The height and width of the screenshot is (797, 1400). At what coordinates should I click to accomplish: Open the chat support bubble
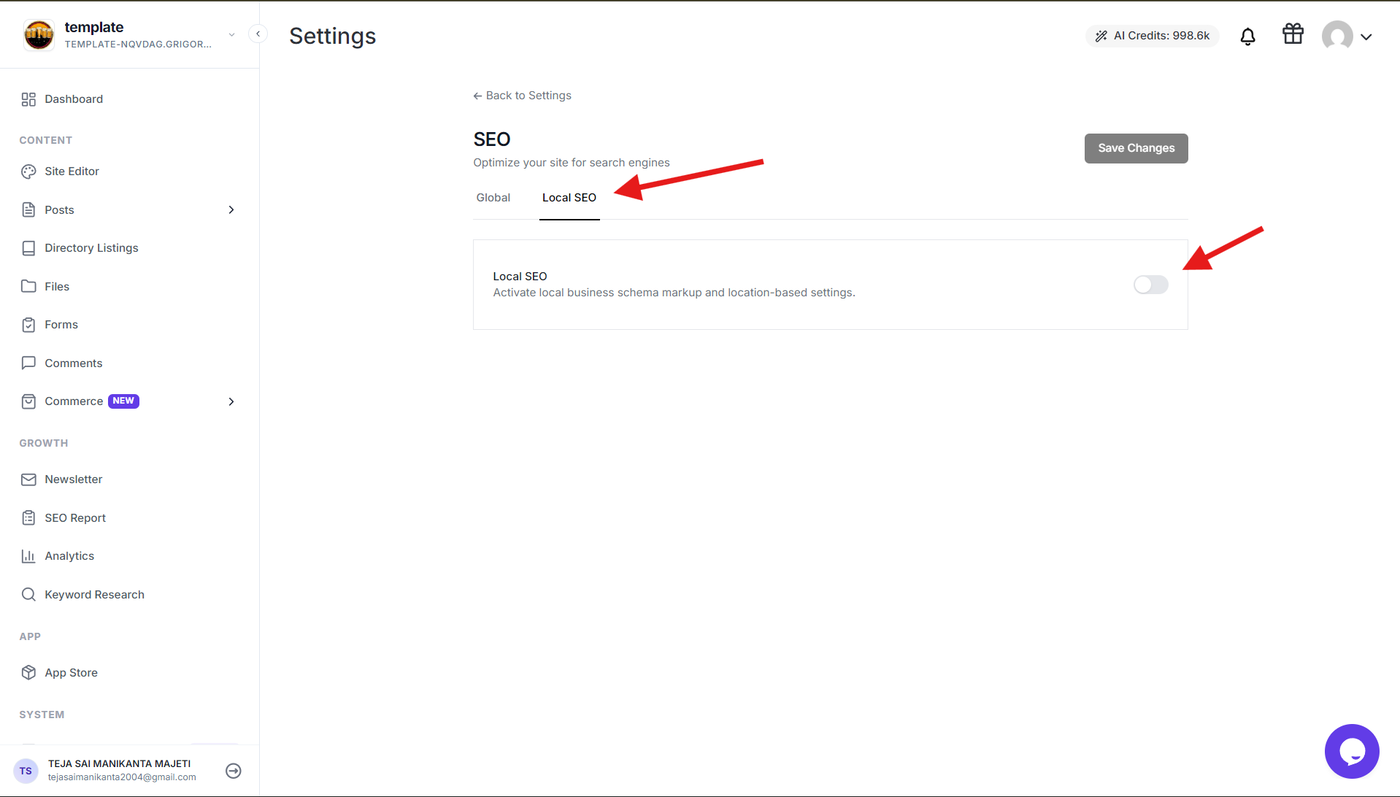(1352, 751)
